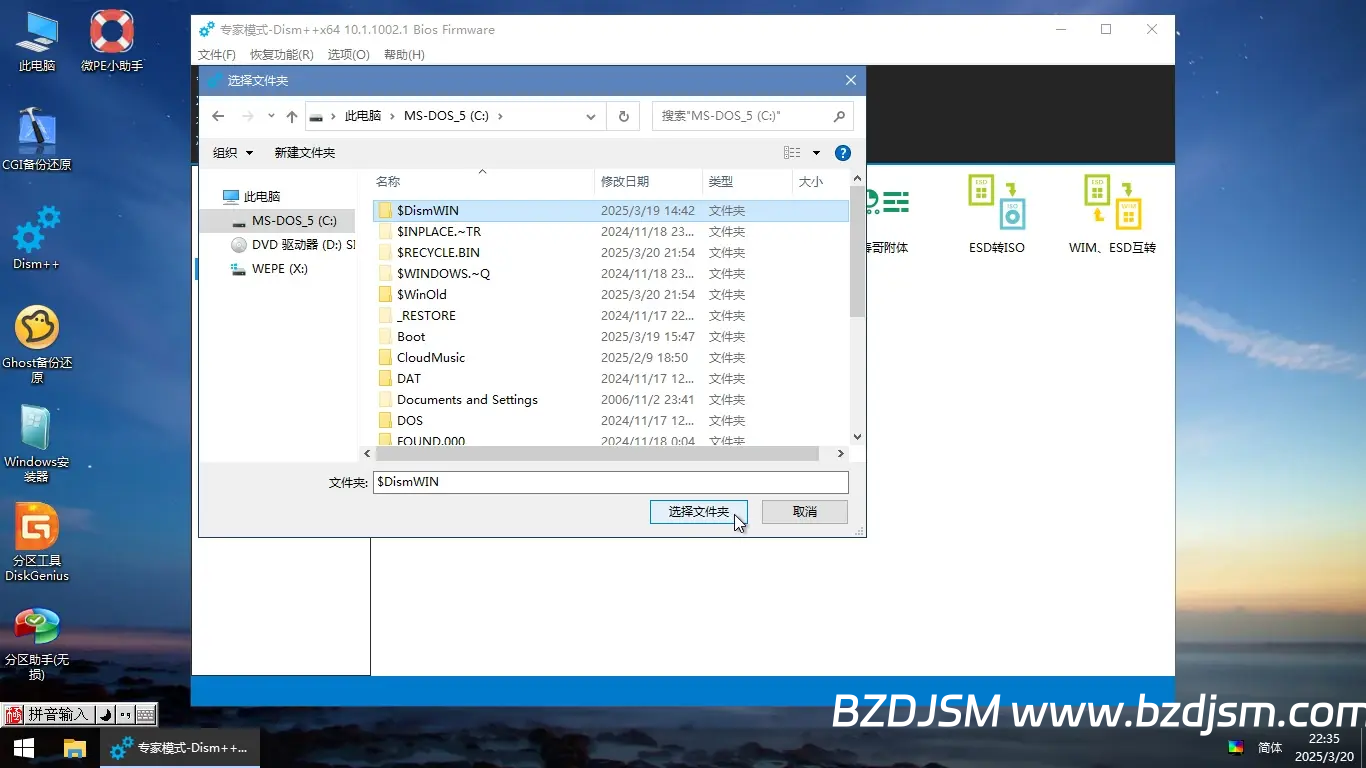Click the color tray icon
The height and width of the screenshot is (768, 1366).
point(1236,747)
